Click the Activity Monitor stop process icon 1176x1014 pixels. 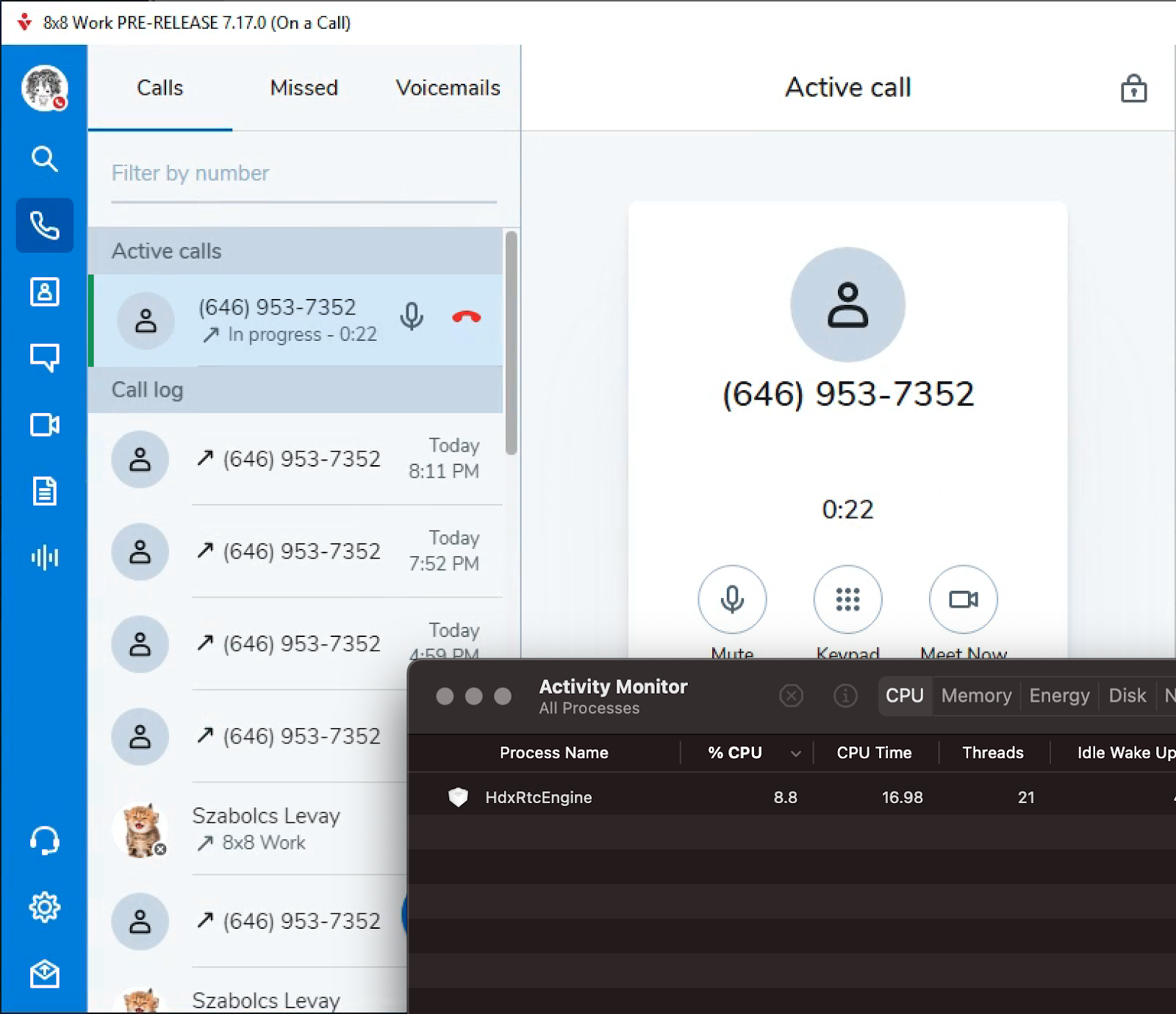791,695
